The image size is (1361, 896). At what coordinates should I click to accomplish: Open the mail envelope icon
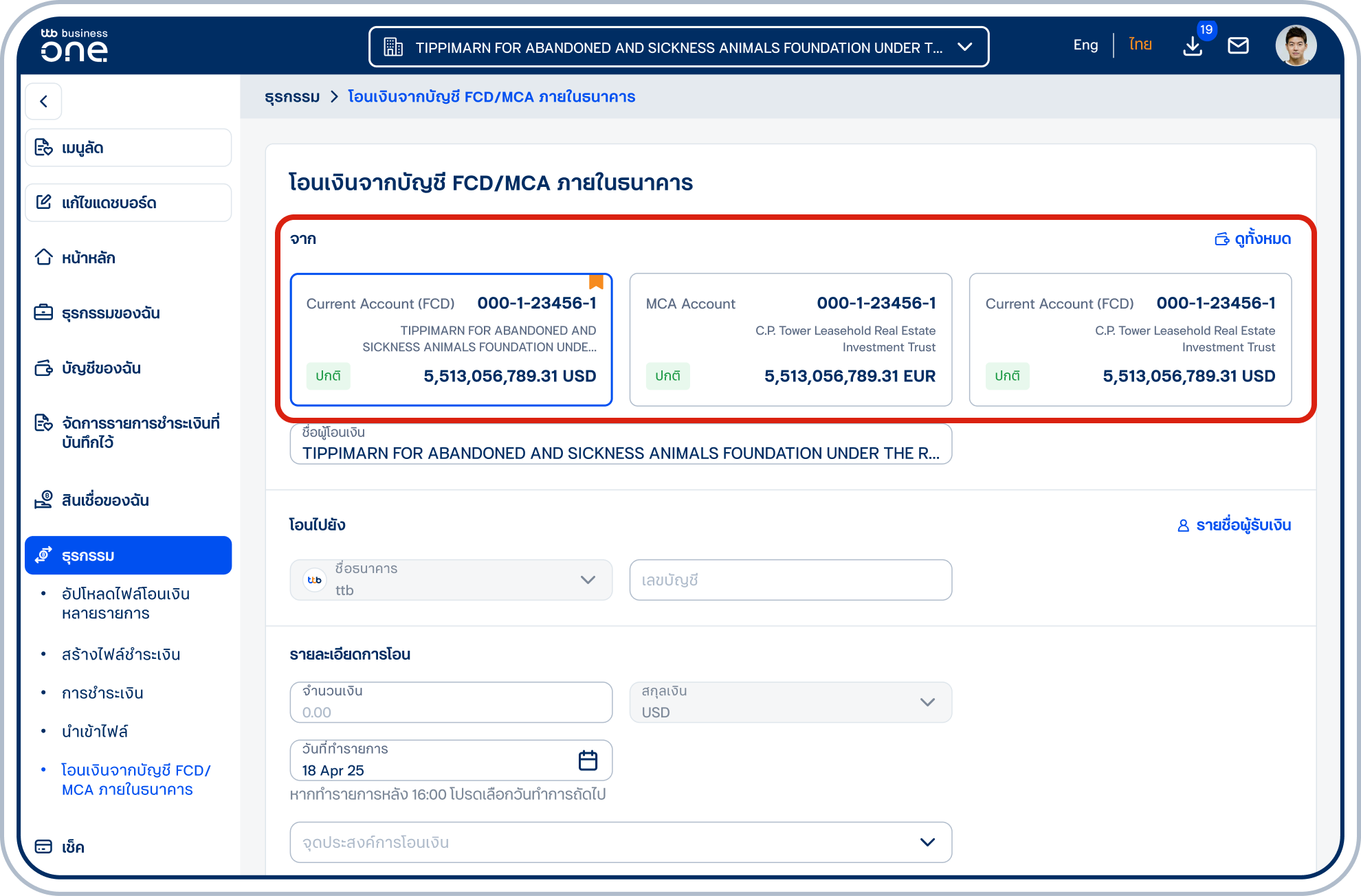pos(1238,46)
